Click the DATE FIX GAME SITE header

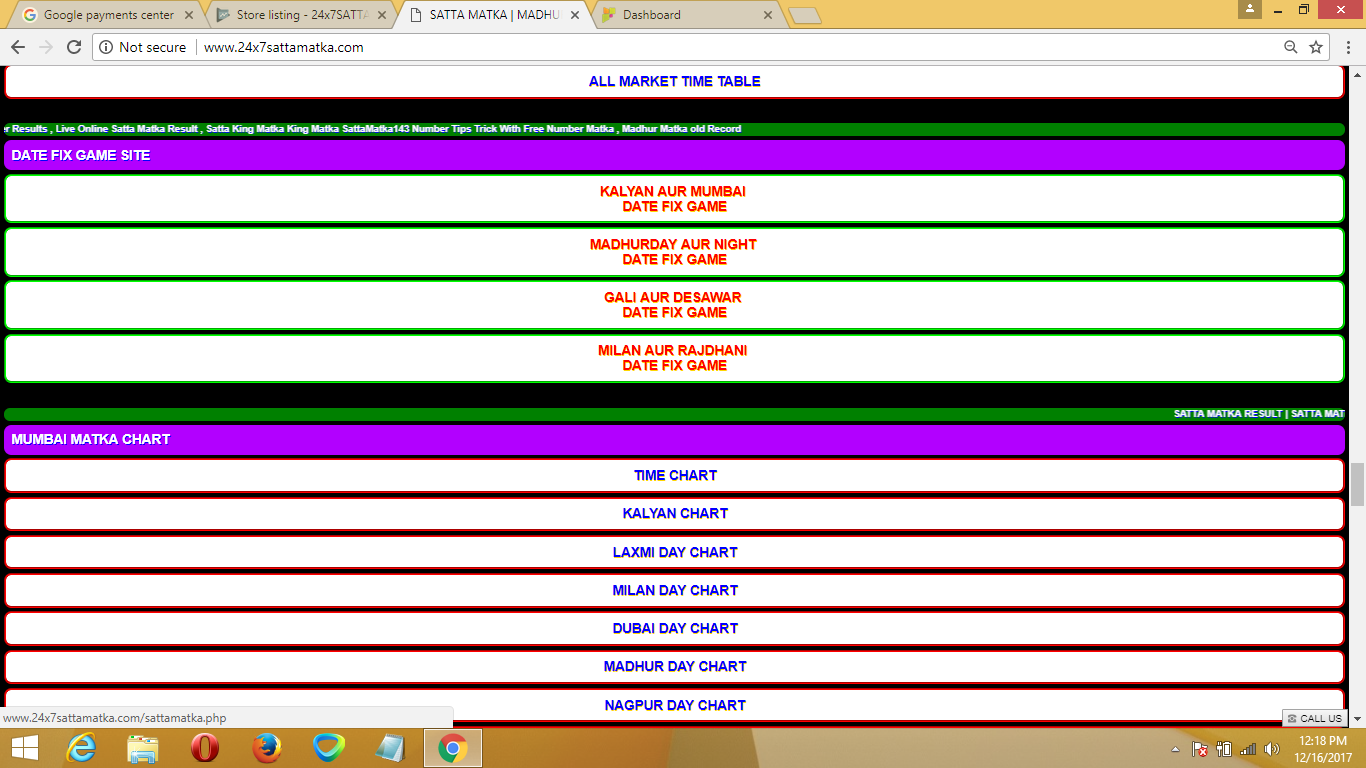(674, 155)
